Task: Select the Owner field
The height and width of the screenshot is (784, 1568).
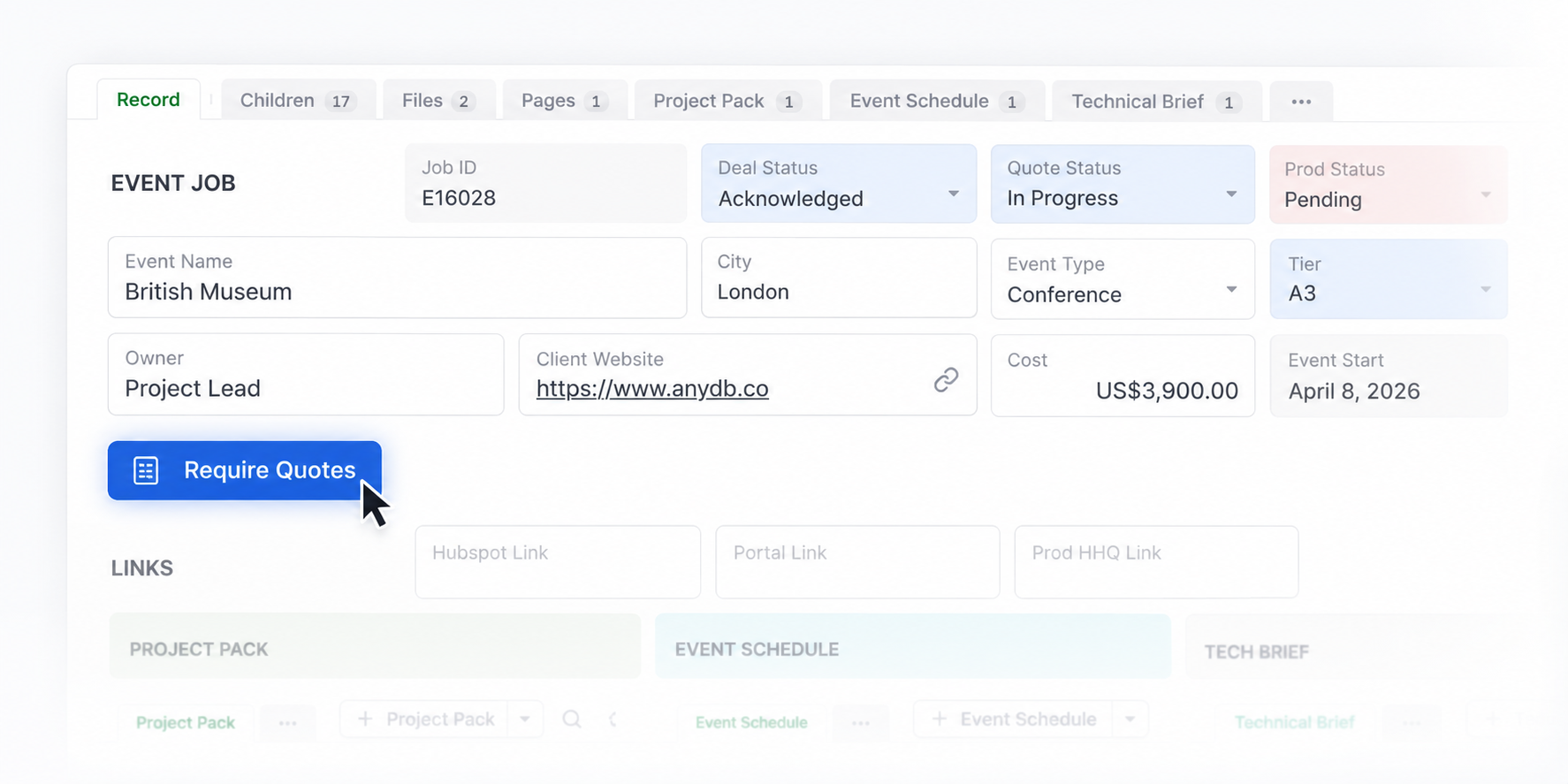Action: [x=306, y=374]
